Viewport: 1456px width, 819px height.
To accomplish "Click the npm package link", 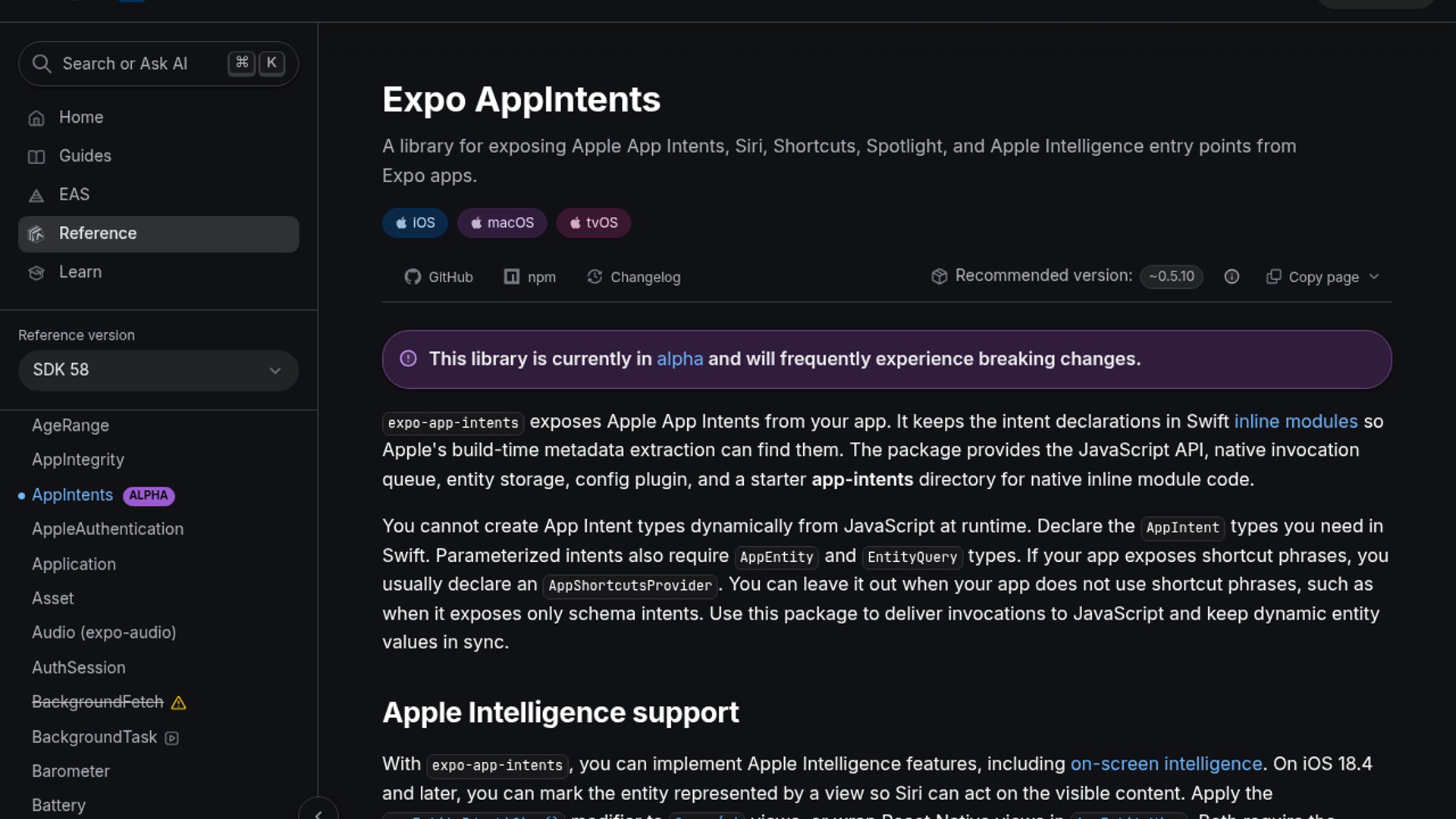I will (529, 277).
